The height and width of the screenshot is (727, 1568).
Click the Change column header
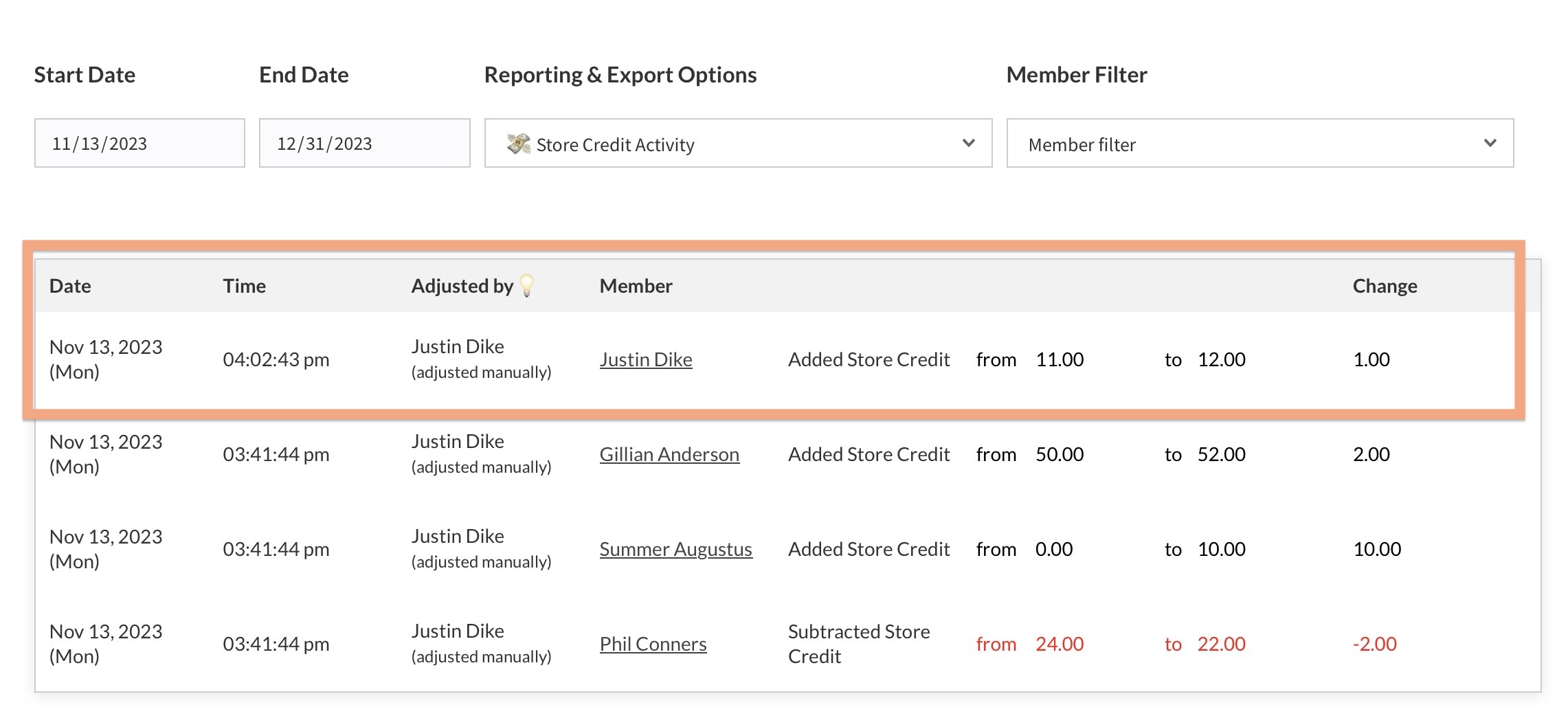(1385, 286)
